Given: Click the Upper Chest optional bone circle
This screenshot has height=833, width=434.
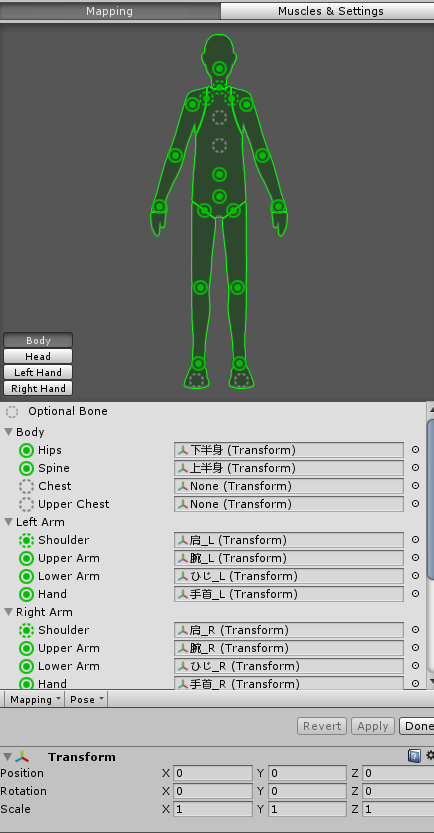Looking at the screenshot, I should click(26, 505).
